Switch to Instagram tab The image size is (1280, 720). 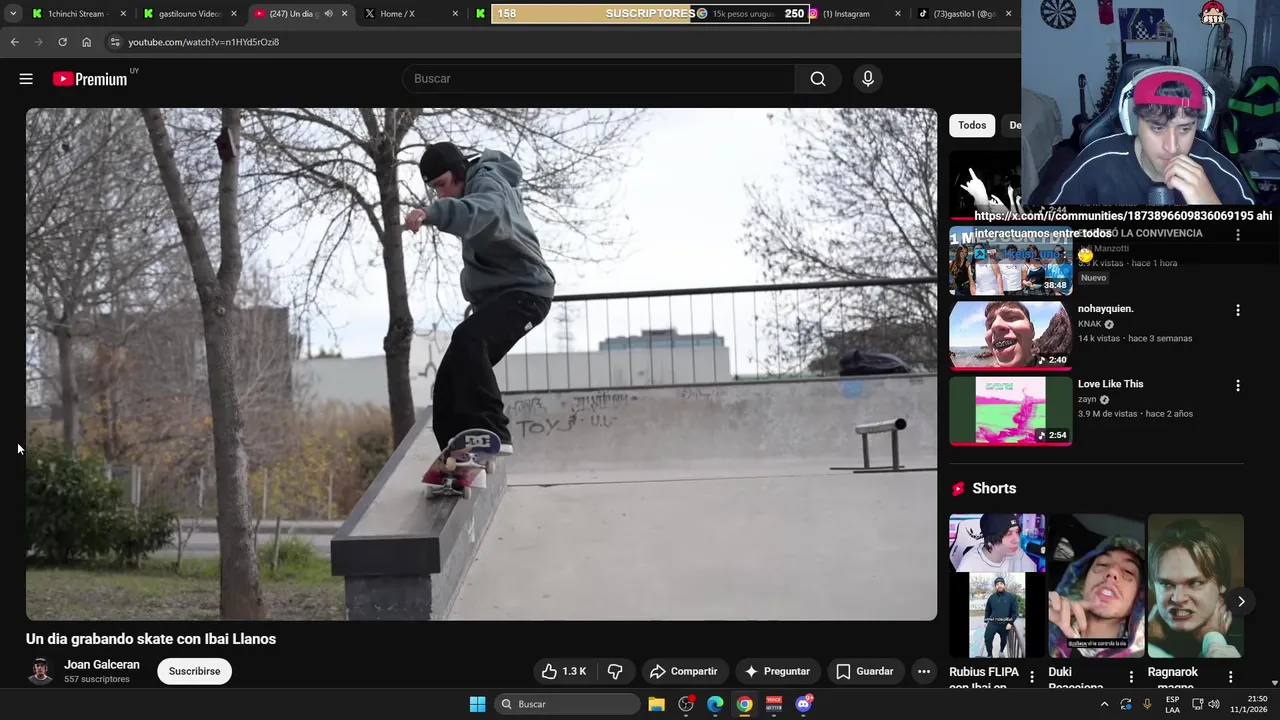click(847, 14)
